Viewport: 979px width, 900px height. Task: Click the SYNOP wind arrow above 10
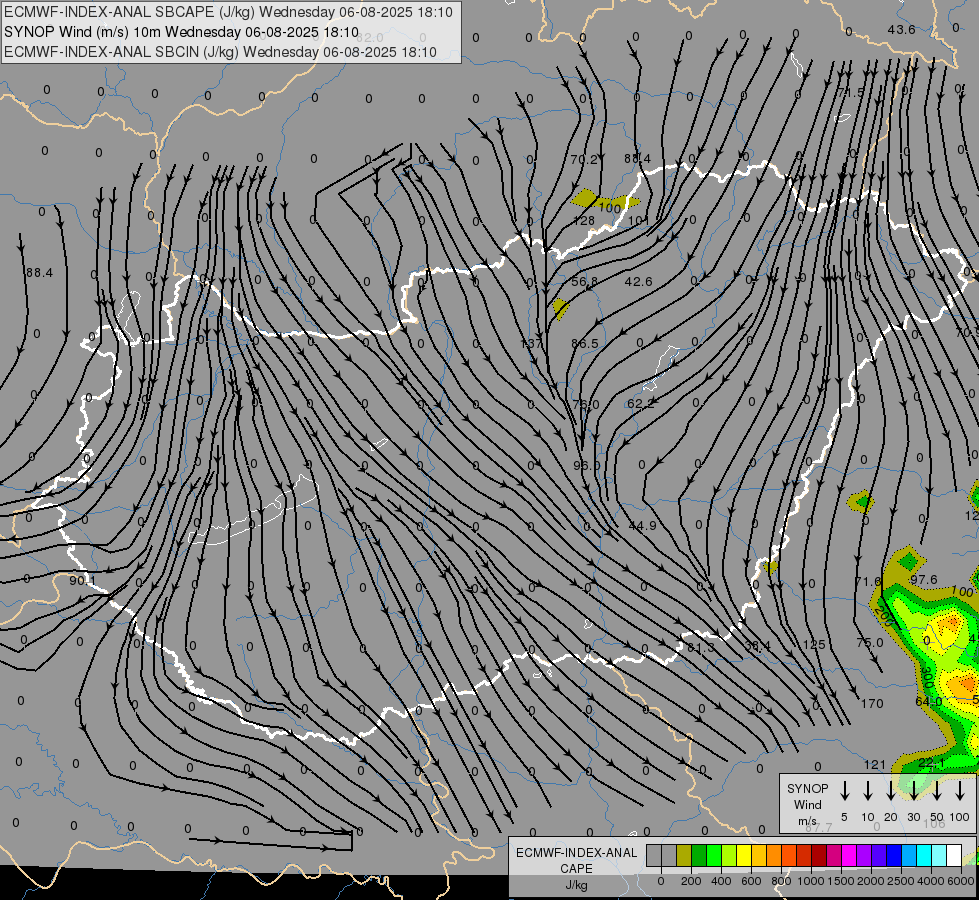pos(868,791)
